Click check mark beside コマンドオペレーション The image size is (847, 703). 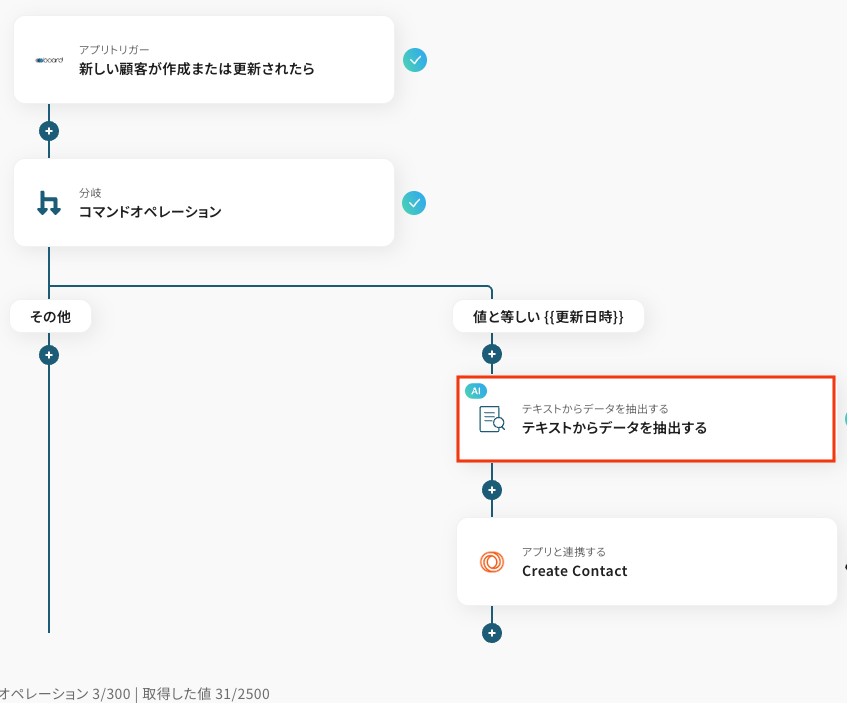point(414,203)
